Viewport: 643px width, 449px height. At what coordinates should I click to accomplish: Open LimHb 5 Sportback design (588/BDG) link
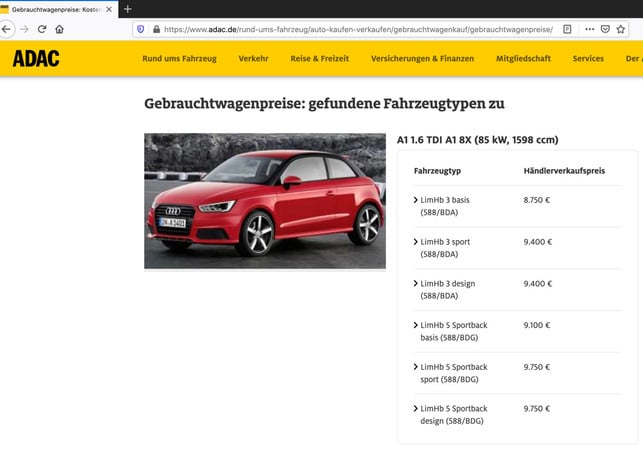[454, 415]
